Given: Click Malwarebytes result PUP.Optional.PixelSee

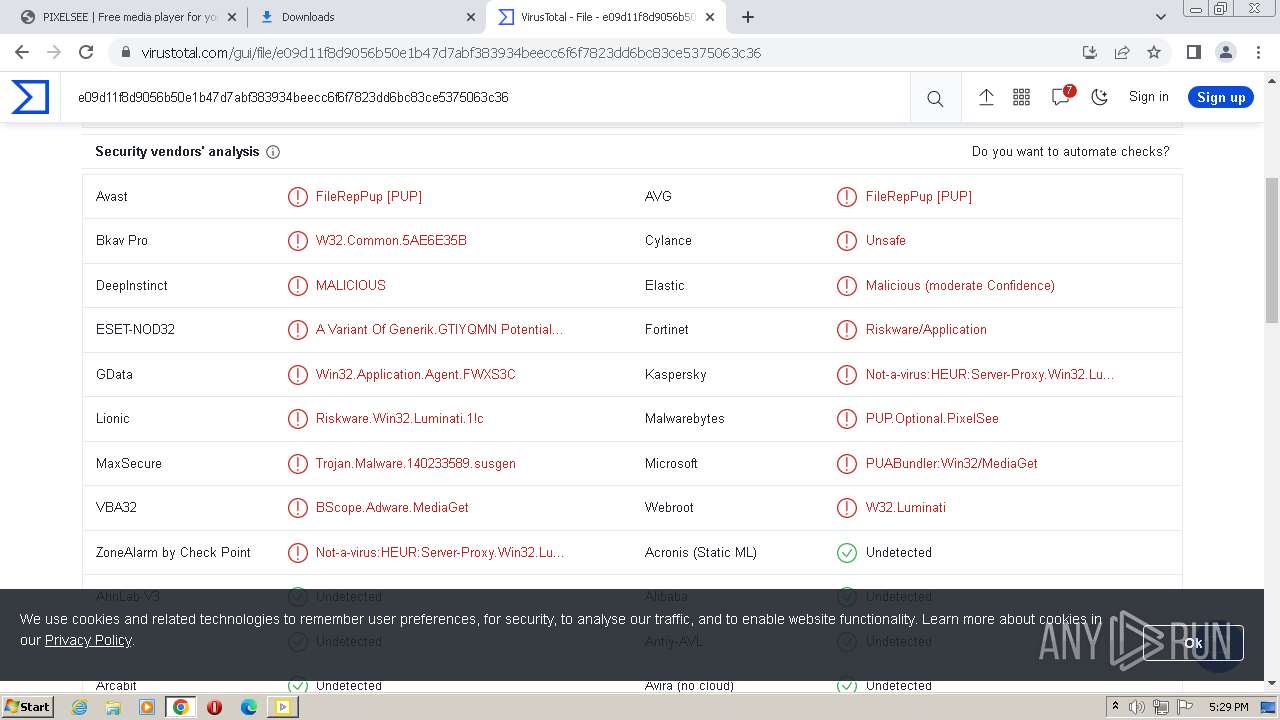Looking at the screenshot, I should point(932,419).
